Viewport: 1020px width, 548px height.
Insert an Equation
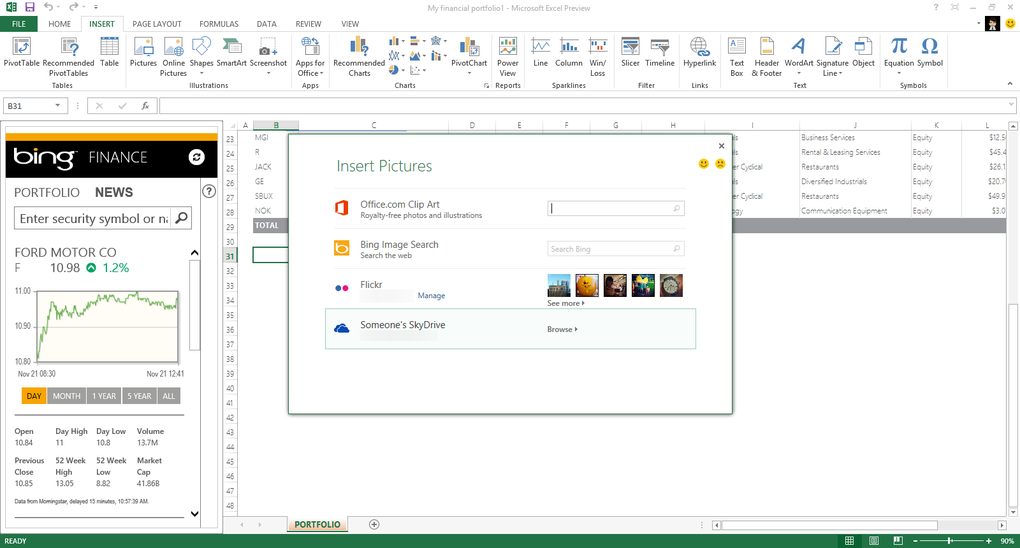point(899,55)
